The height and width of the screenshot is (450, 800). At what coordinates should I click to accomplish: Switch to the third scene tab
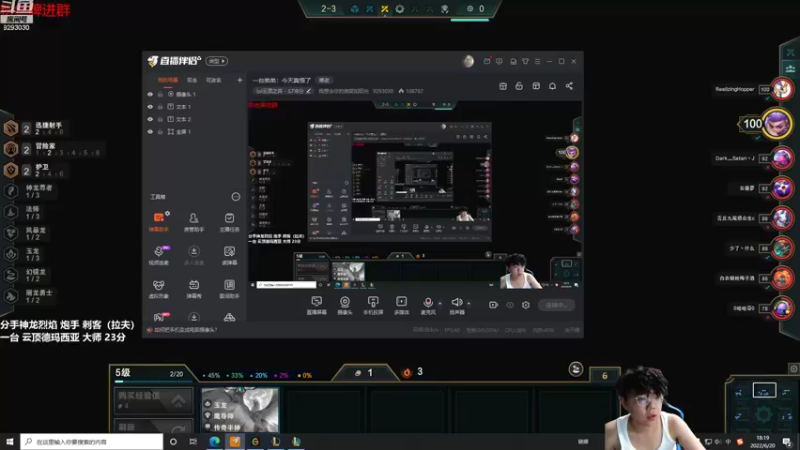coord(214,80)
